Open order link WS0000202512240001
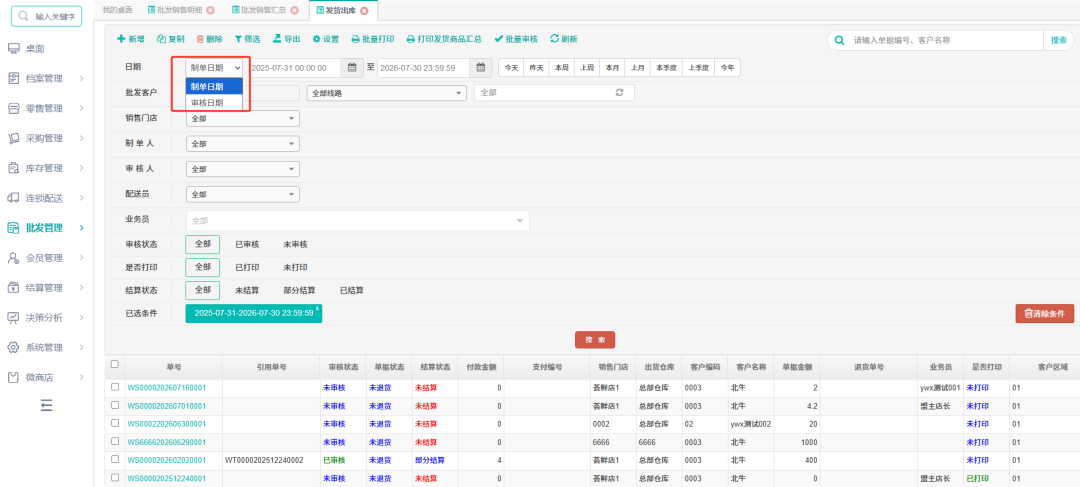Viewport: 1080px width, 487px height. 166,478
